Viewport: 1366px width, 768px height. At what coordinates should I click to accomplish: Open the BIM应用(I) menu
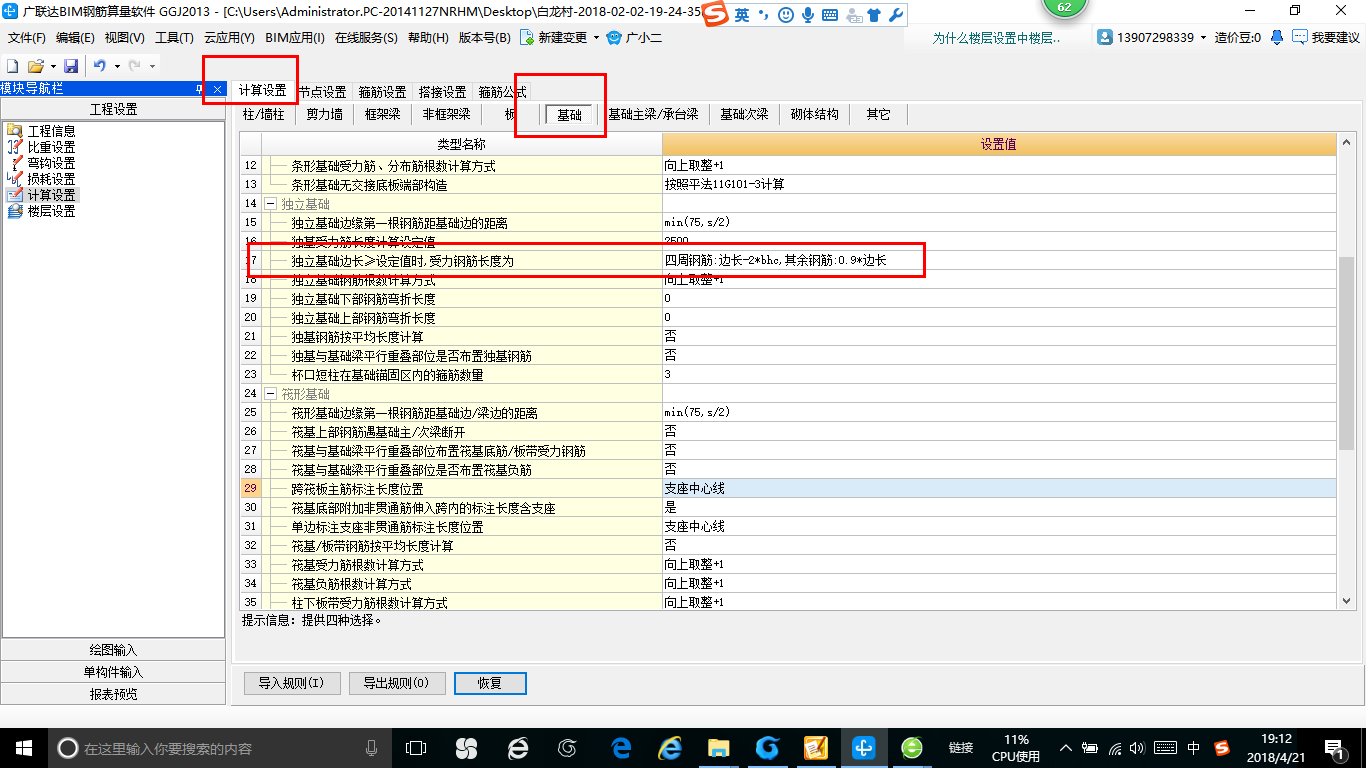[295, 38]
